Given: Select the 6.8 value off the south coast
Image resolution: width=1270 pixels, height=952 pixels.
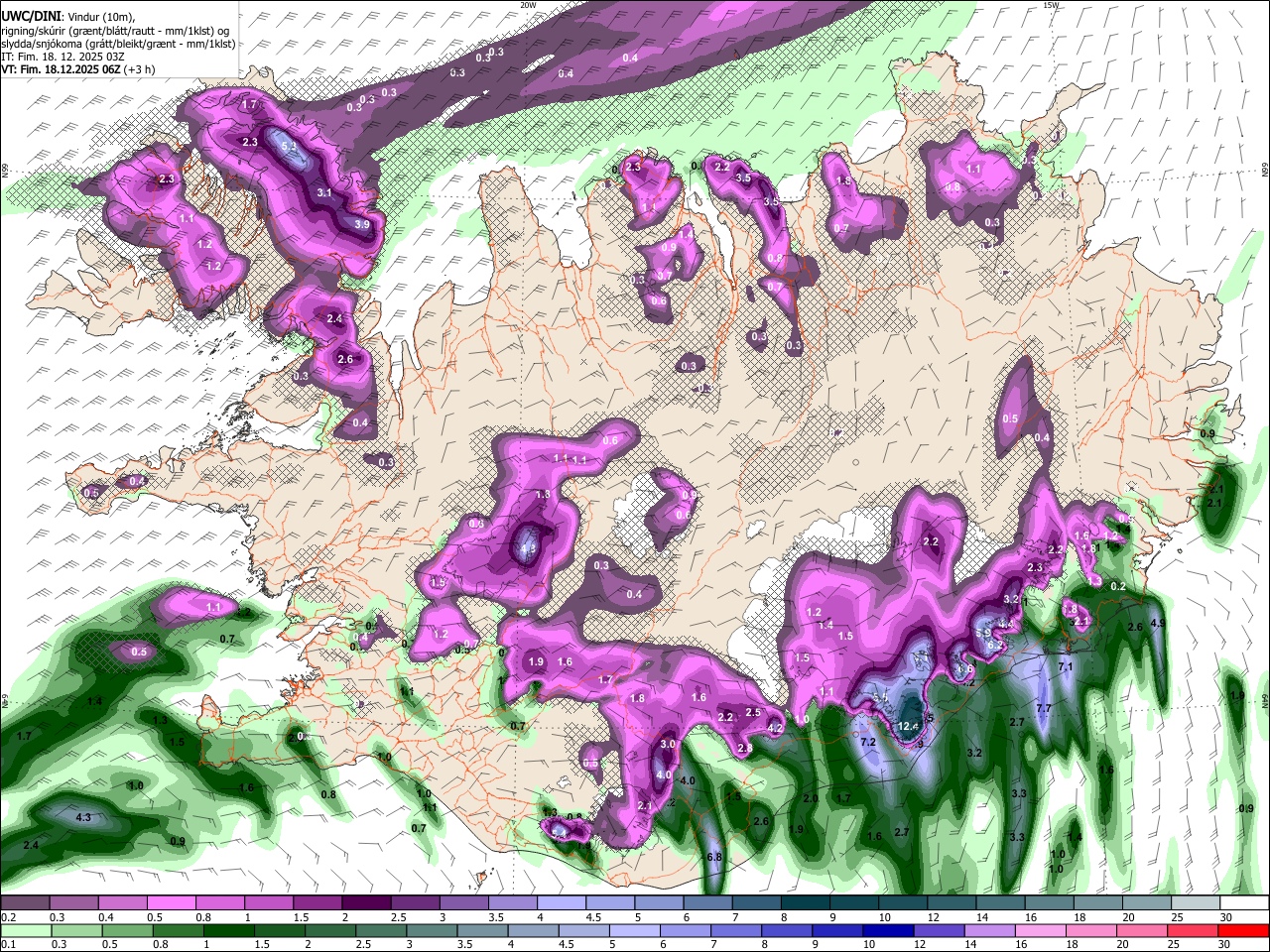Looking at the screenshot, I should [x=713, y=857].
